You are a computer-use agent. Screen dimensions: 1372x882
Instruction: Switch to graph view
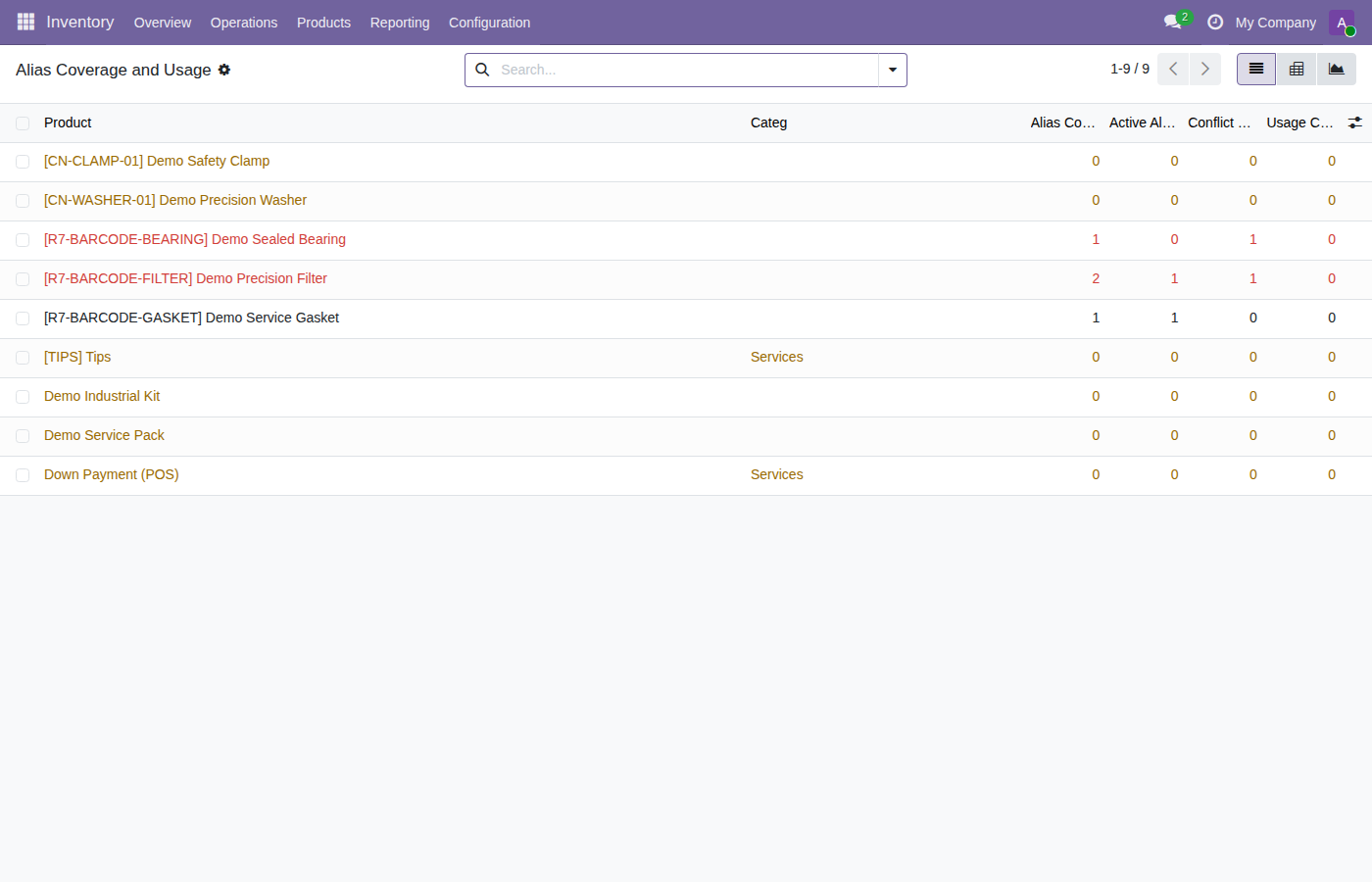[x=1337, y=69]
